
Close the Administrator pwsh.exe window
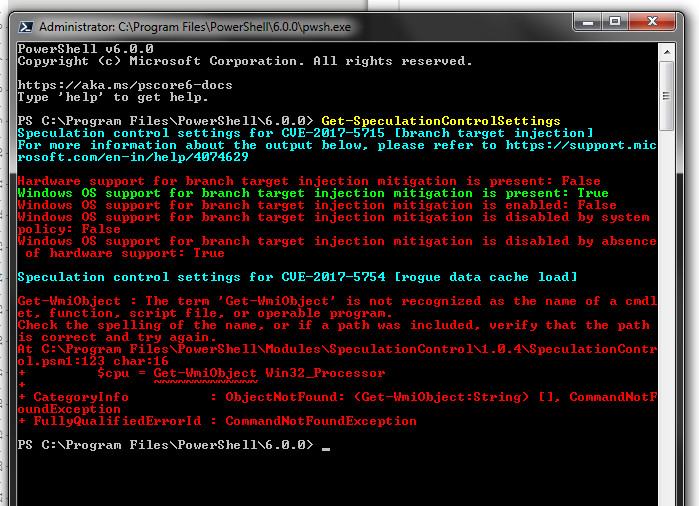[x=652, y=21]
